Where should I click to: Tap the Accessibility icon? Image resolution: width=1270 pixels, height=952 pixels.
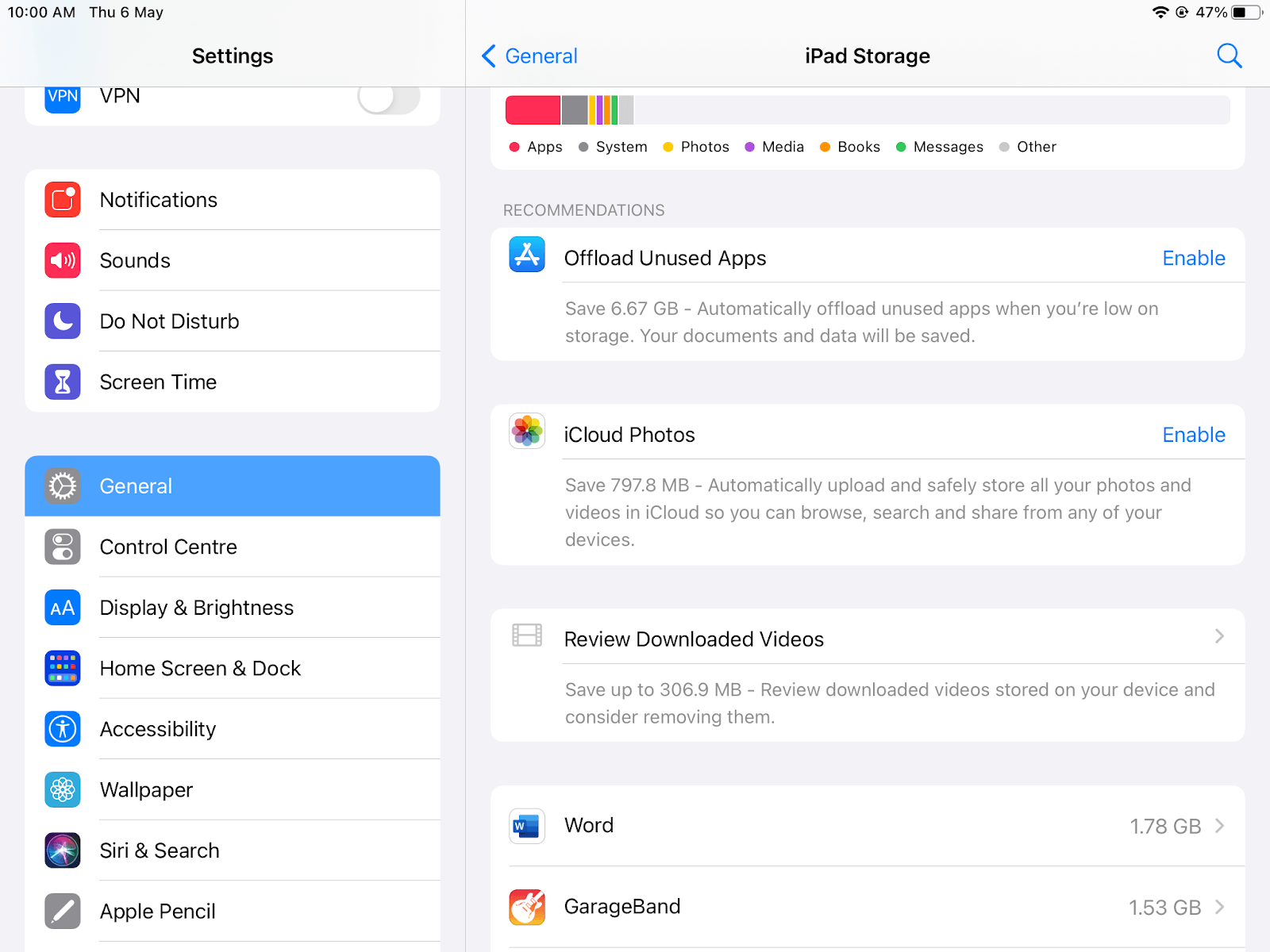click(63, 729)
